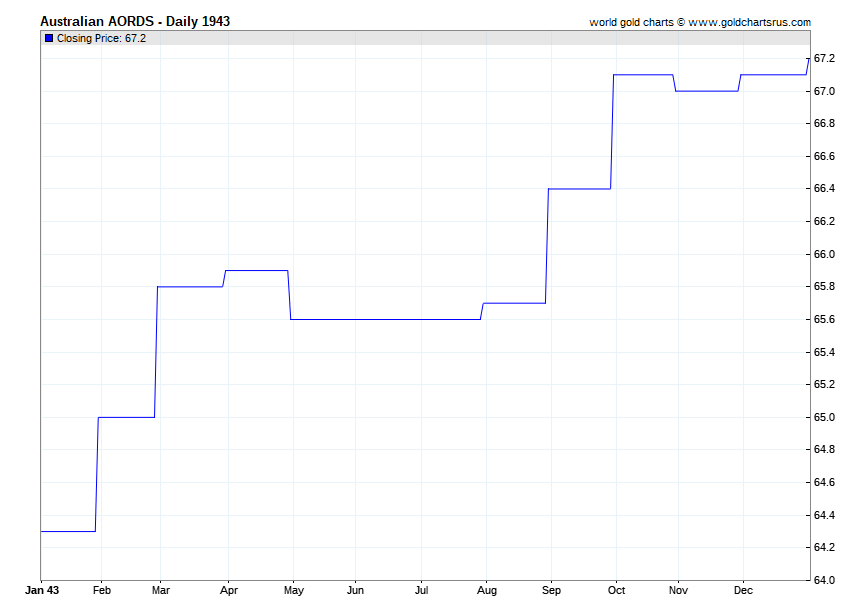Viewport: 850px width, 616px height.
Task: Click the 64.0 y-axis value
Action: [x=824, y=580]
